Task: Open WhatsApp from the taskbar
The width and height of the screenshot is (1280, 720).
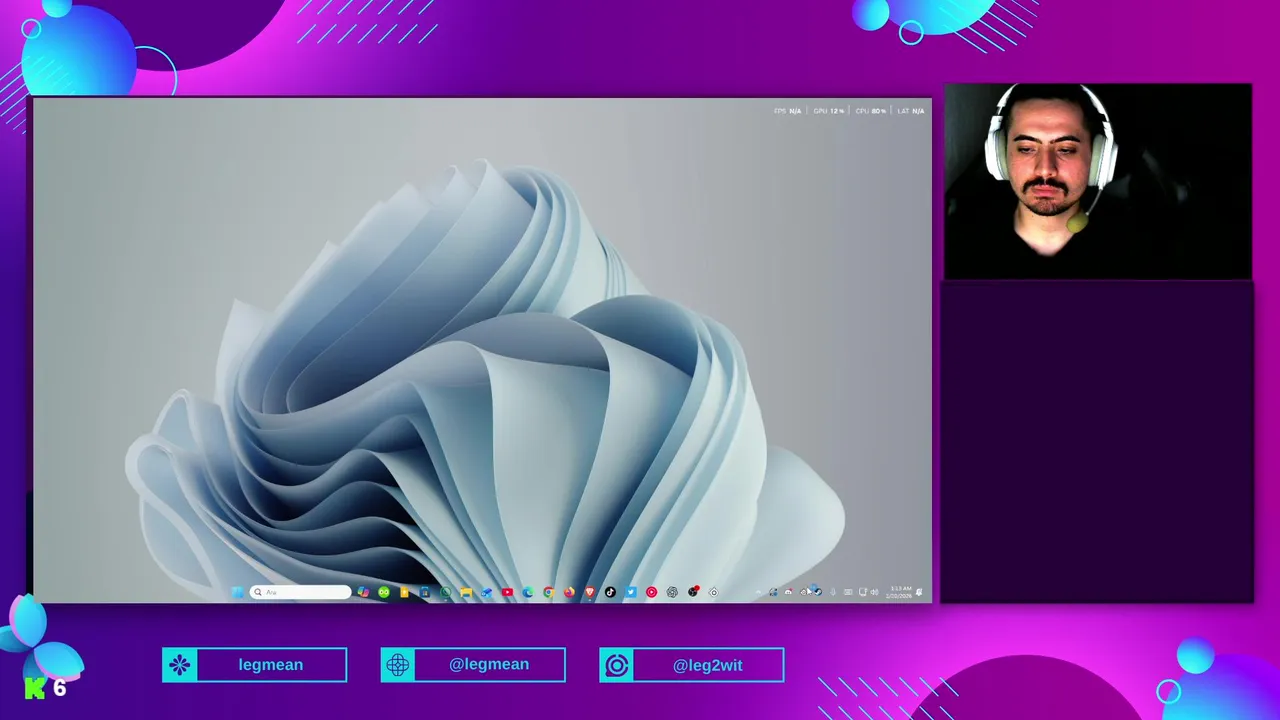Action: [x=446, y=592]
